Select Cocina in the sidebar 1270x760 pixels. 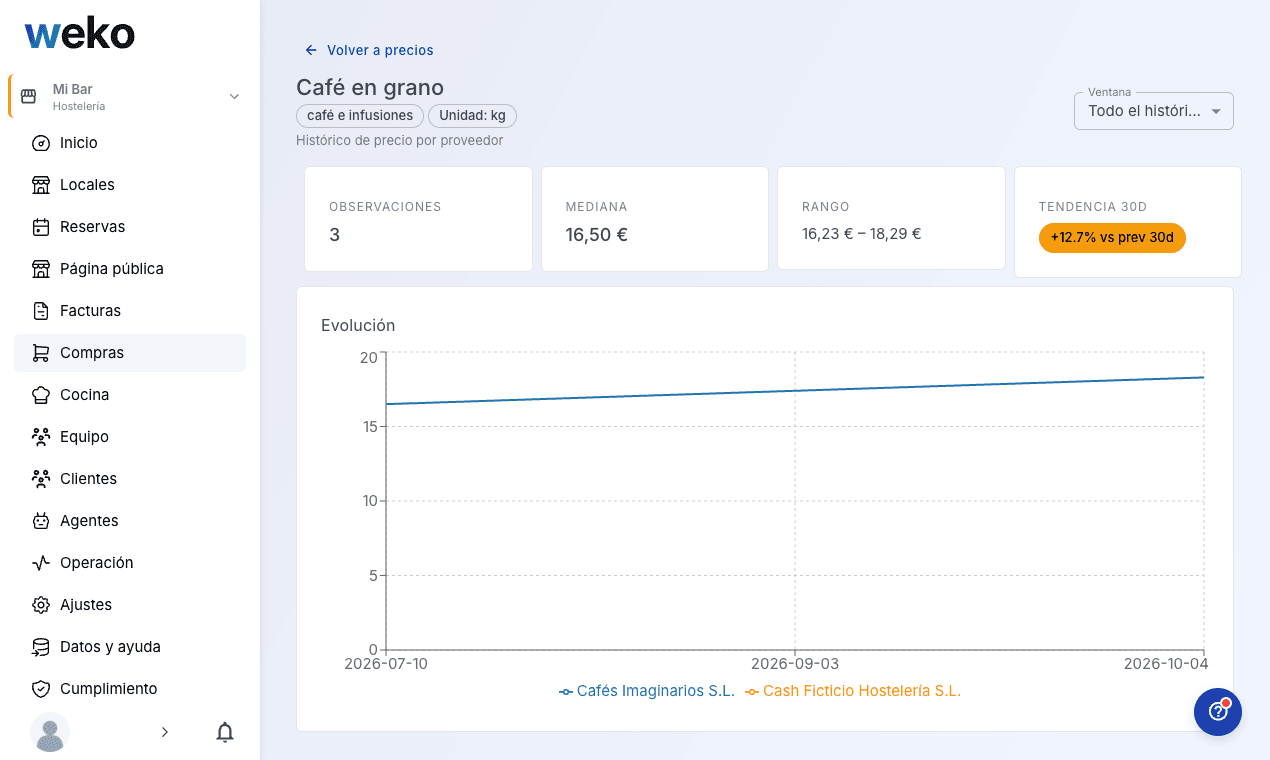pos(130,395)
